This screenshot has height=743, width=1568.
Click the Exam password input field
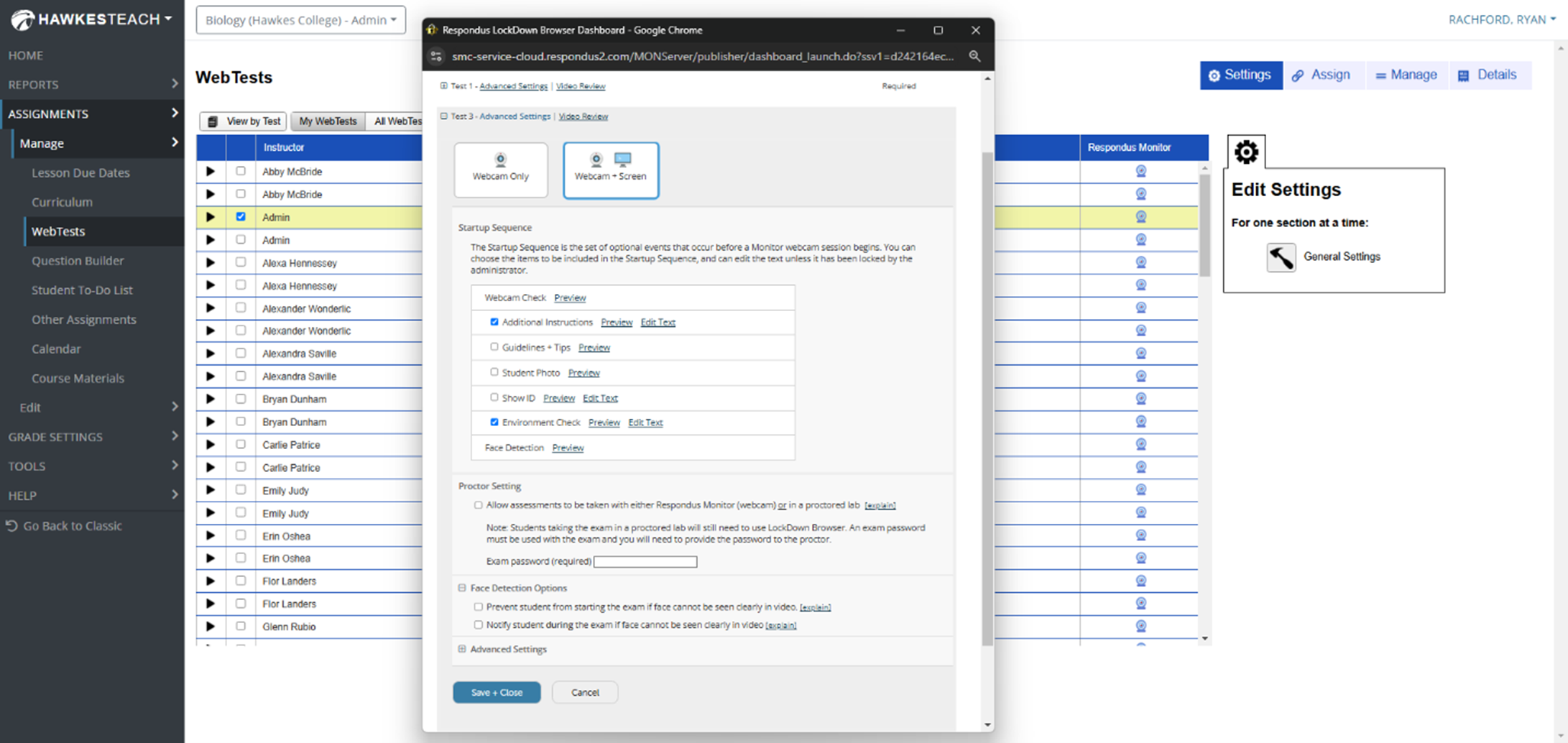pyautogui.click(x=645, y=562)
